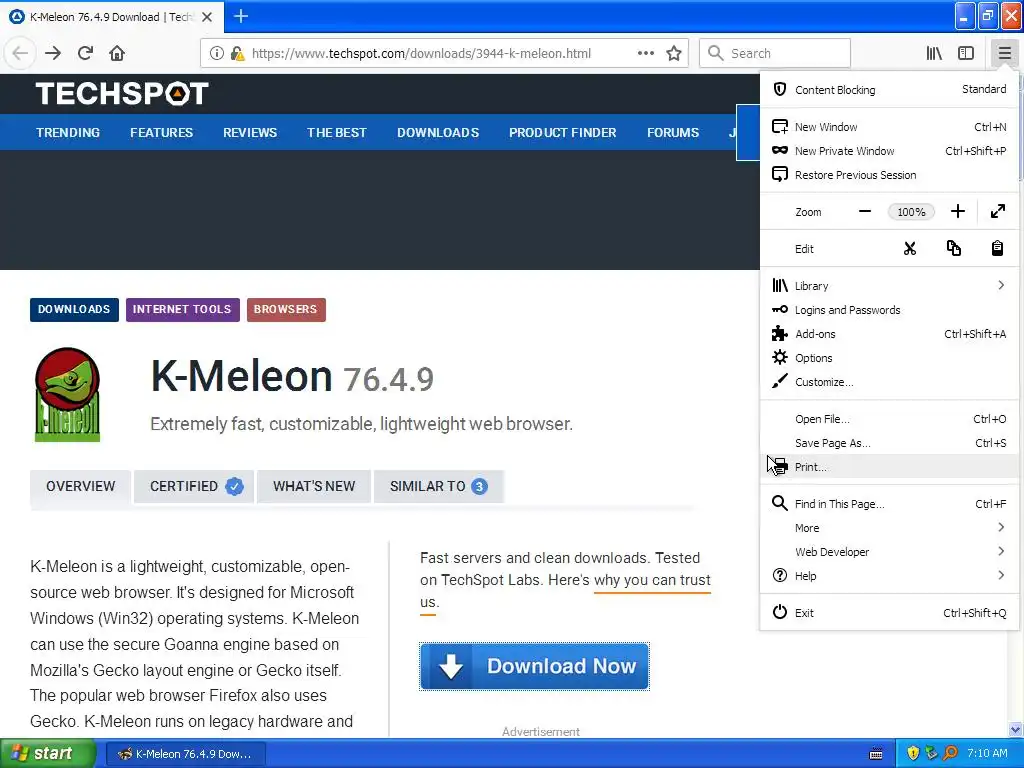Open Logins and Passwords
1024x768 pixels.
click(x=889, y=310)
